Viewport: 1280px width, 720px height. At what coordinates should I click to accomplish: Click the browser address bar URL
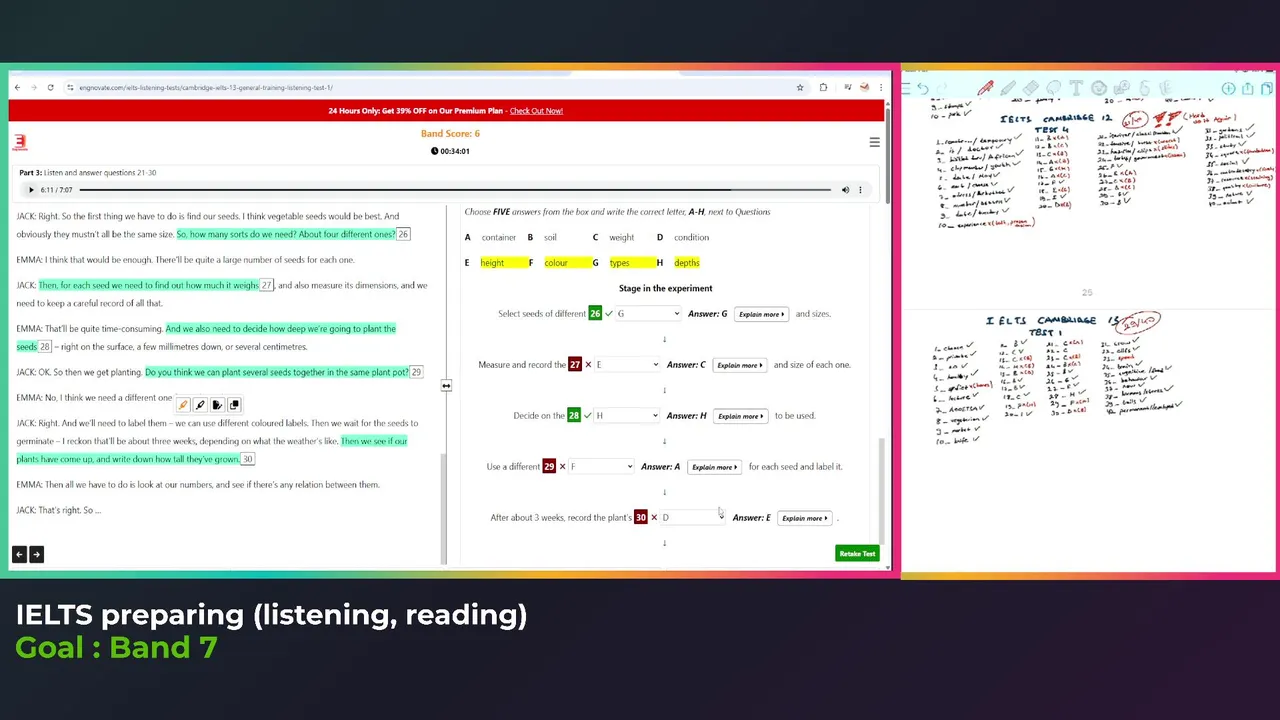(x=206, y=87)
